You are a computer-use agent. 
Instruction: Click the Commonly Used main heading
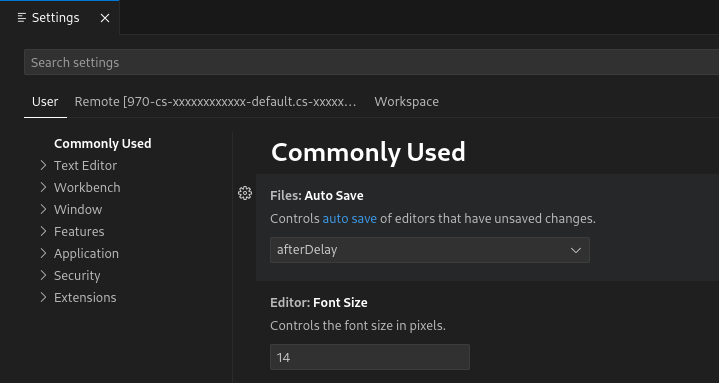click(x=368, y=152)
